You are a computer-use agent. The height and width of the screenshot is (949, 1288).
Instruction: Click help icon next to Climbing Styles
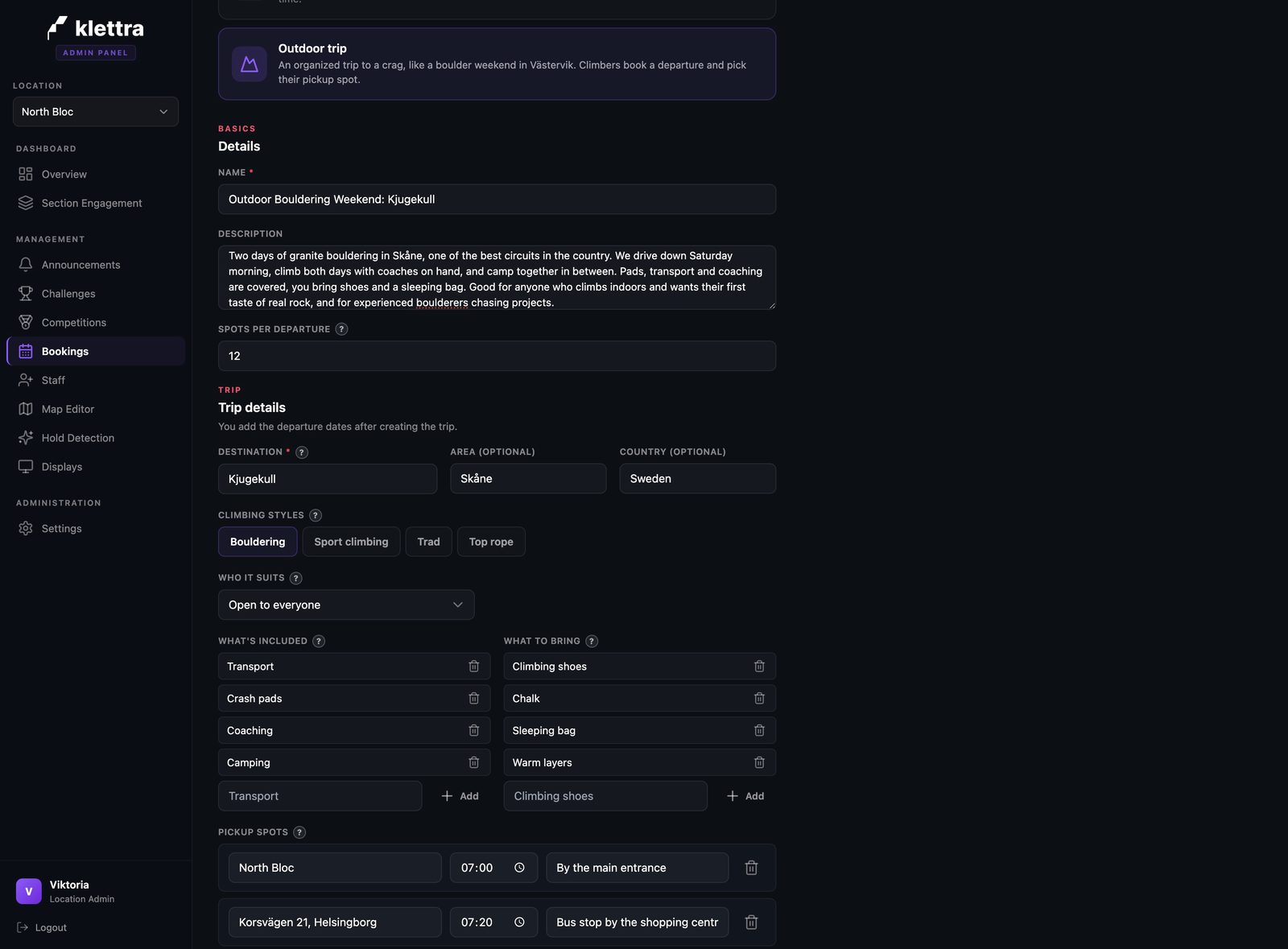coord(316,515)
